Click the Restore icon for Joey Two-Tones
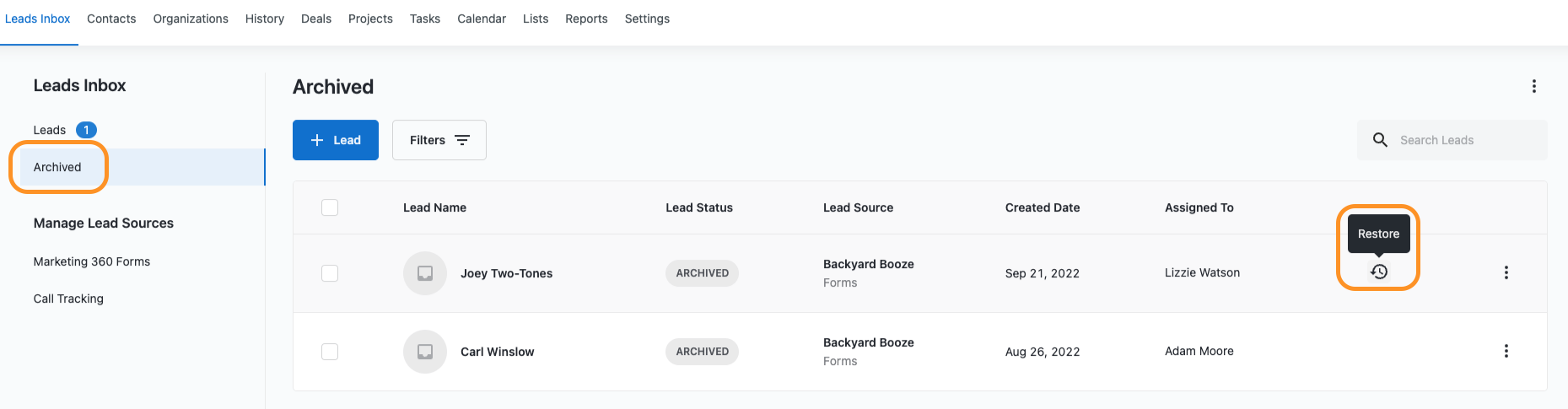The width and height of the screenshot is (1568, 409). (1379, 272)
